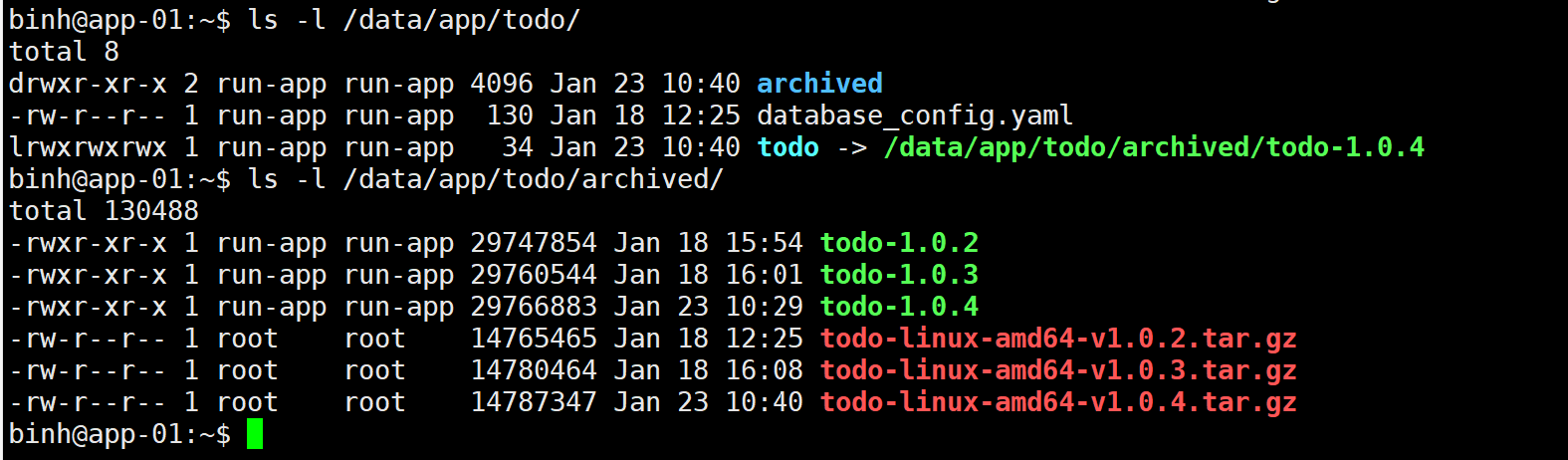The height and width of the screenshot is (460, 1568).
Task: Click the drwxr-xr-x permissions string
Action: tap(88, 84)
